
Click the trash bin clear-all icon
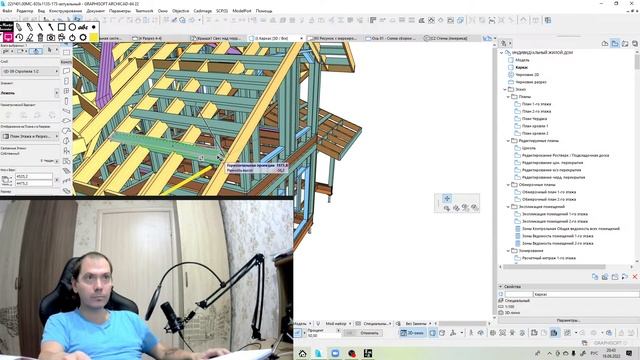(x=40, y=37)
